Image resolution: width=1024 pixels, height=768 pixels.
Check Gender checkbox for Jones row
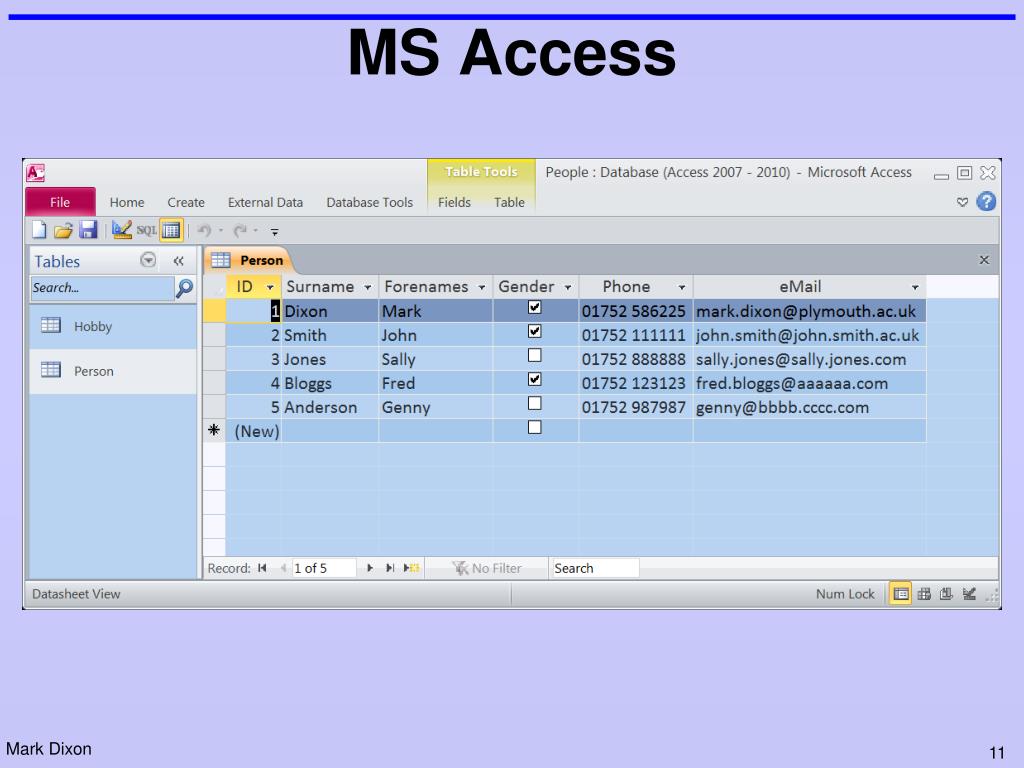535,355
